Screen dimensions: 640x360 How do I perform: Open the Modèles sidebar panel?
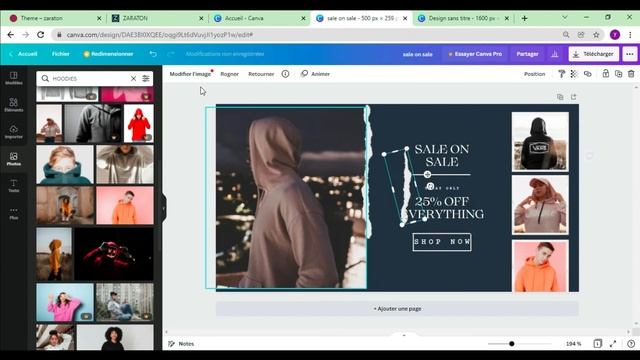(x=13, y=78)
